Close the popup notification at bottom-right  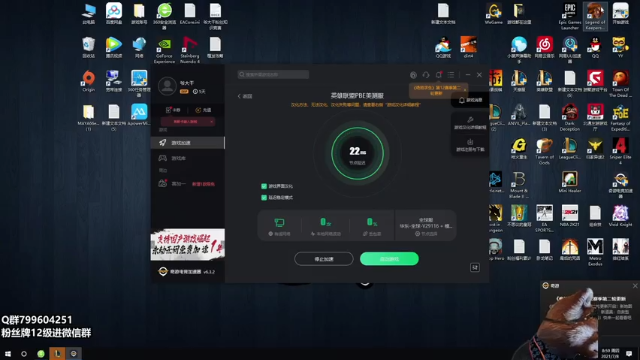point(635,286)
